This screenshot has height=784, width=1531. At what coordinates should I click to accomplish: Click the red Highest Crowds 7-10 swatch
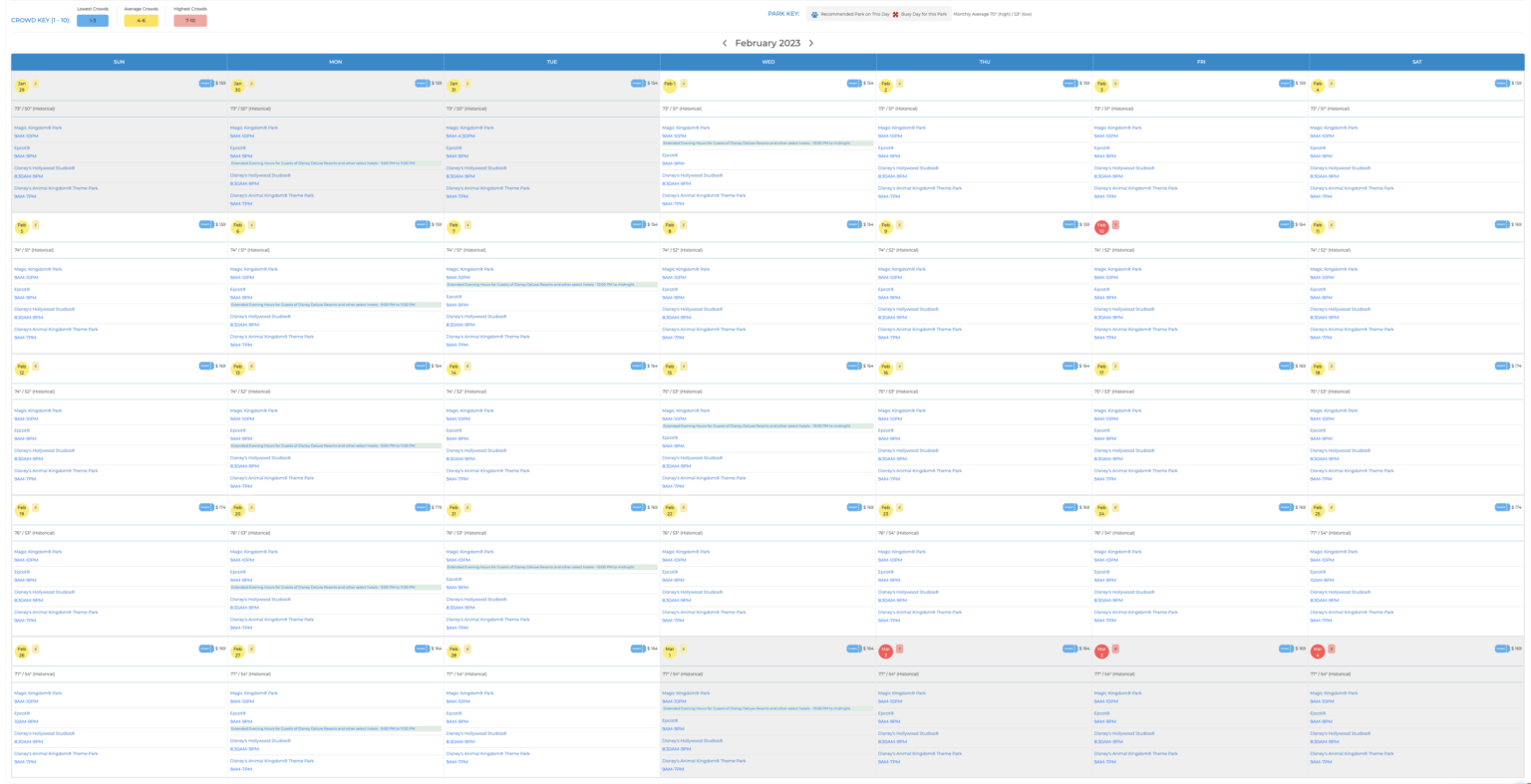(x=190, y=21)
